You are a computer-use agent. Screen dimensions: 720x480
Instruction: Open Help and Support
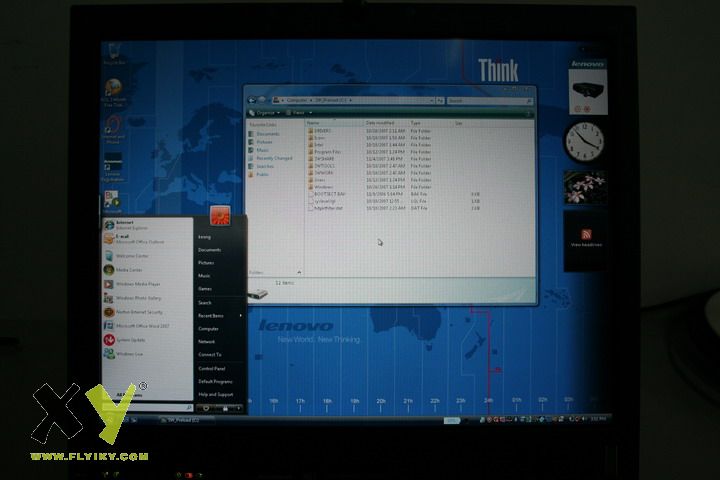[x=216, y=395]
